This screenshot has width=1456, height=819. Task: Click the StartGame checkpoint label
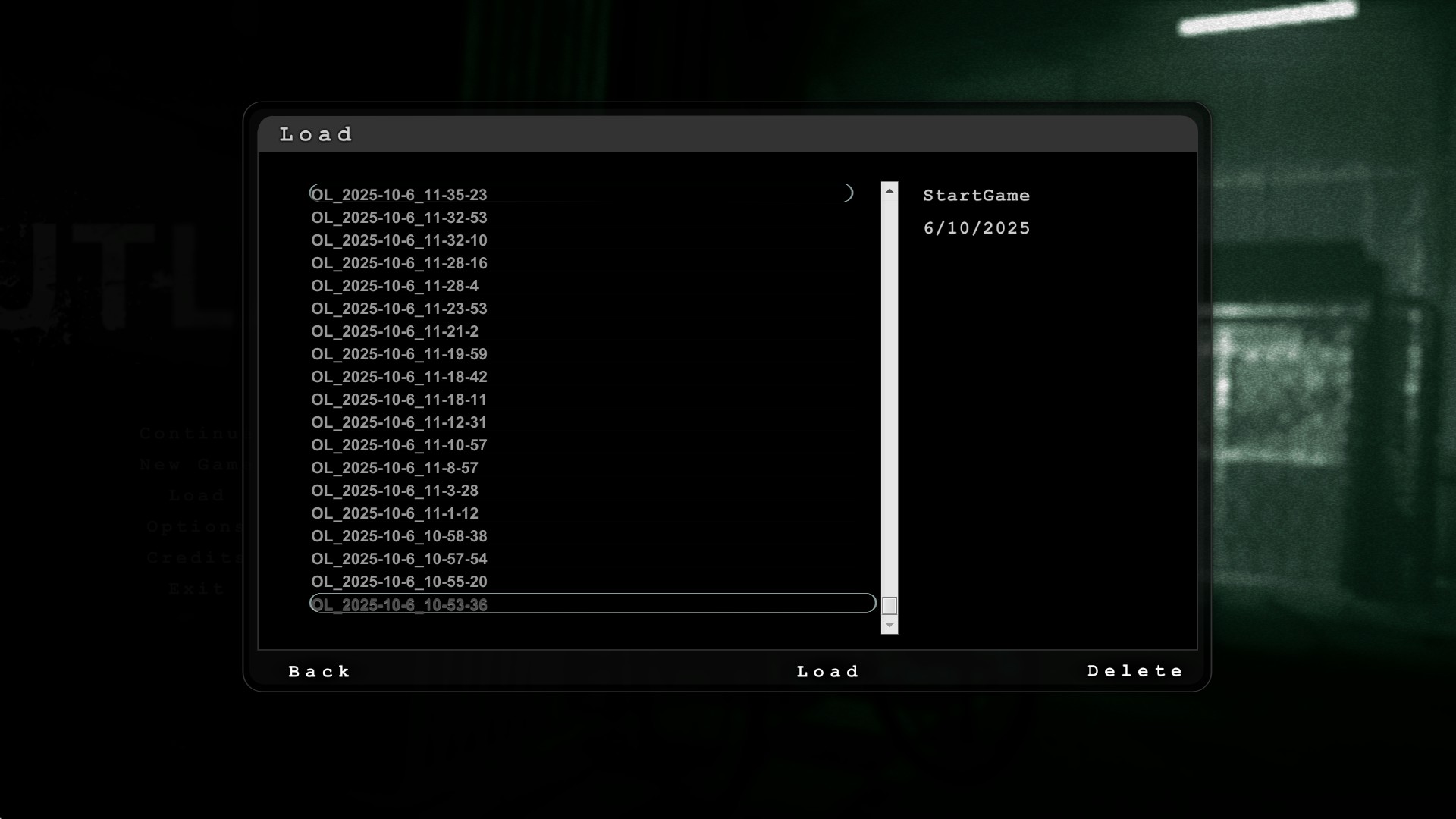coord(976,196)
